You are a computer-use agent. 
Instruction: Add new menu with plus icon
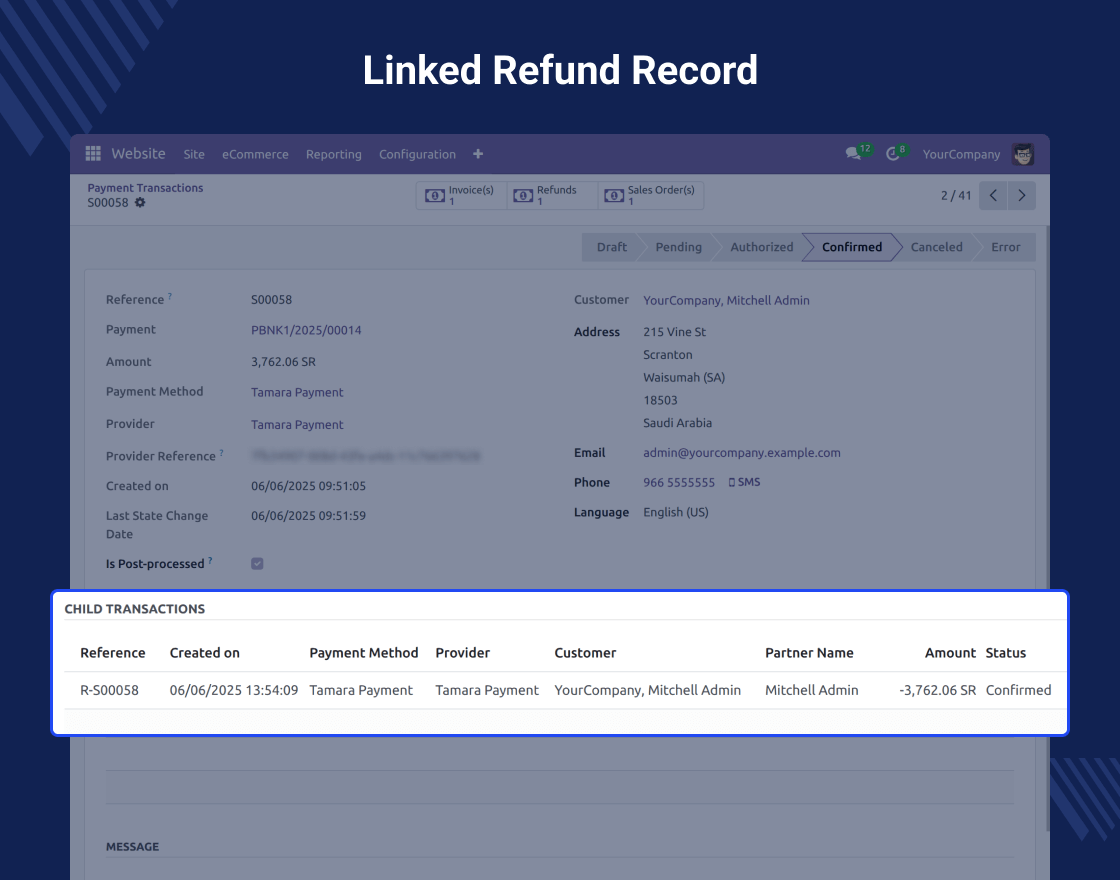coord(478,154)
